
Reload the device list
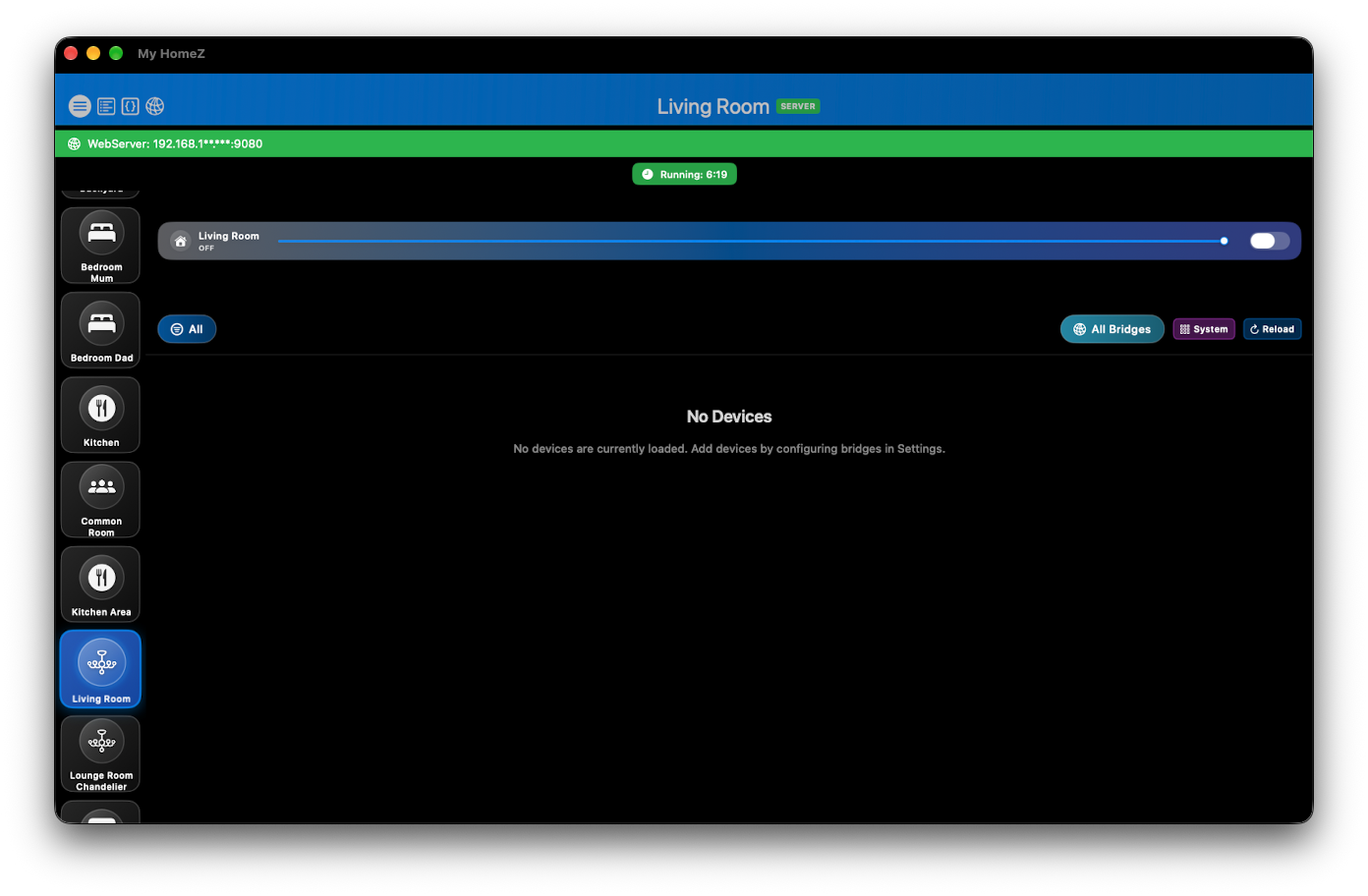click(x=1272, y=329)
